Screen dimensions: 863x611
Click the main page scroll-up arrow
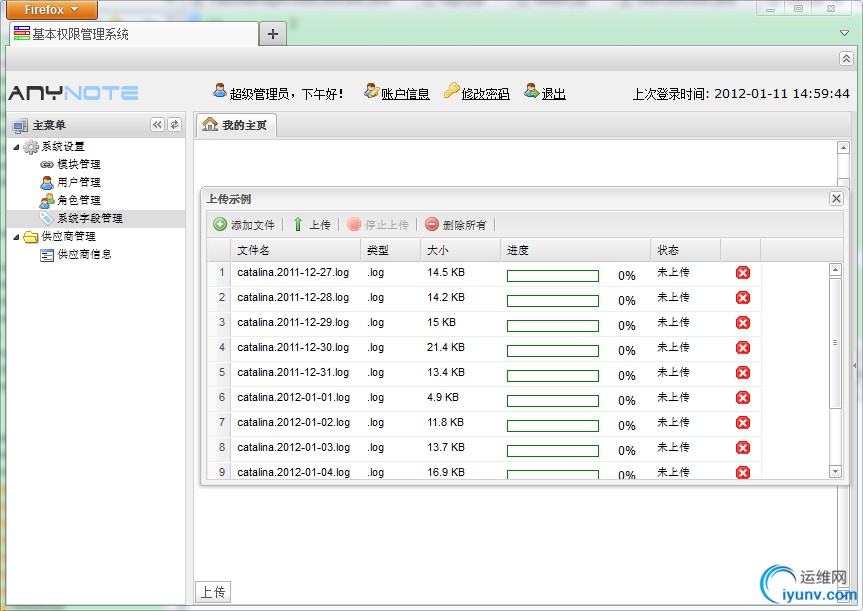(x=843, y=148)
